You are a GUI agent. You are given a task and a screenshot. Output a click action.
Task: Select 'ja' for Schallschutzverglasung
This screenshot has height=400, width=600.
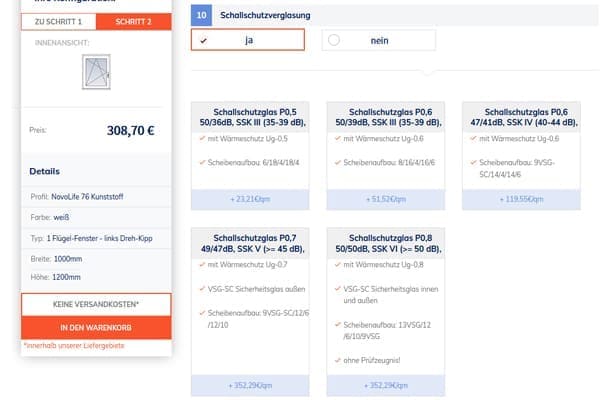pyautogui.click(x=247, y=40)
